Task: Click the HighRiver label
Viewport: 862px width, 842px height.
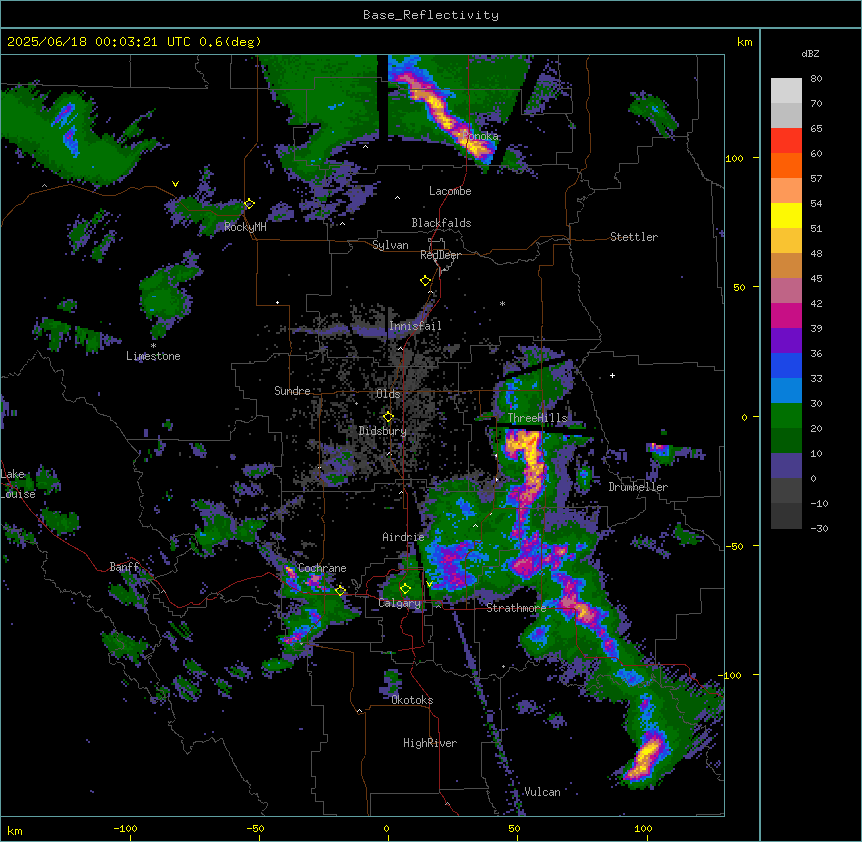Action: coord(430,743)
